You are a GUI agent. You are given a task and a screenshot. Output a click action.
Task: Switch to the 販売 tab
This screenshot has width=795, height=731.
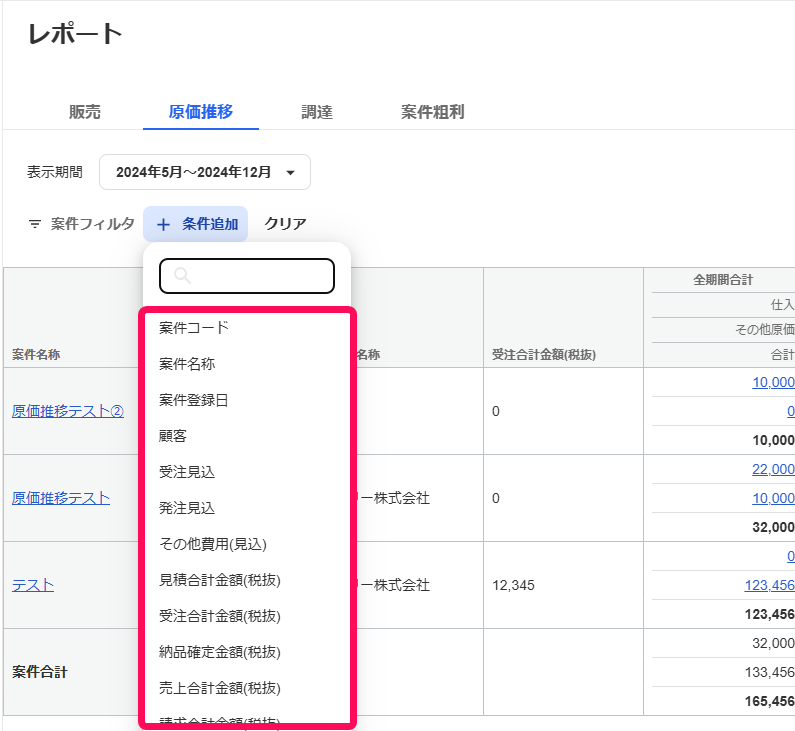tap(85, 112)
